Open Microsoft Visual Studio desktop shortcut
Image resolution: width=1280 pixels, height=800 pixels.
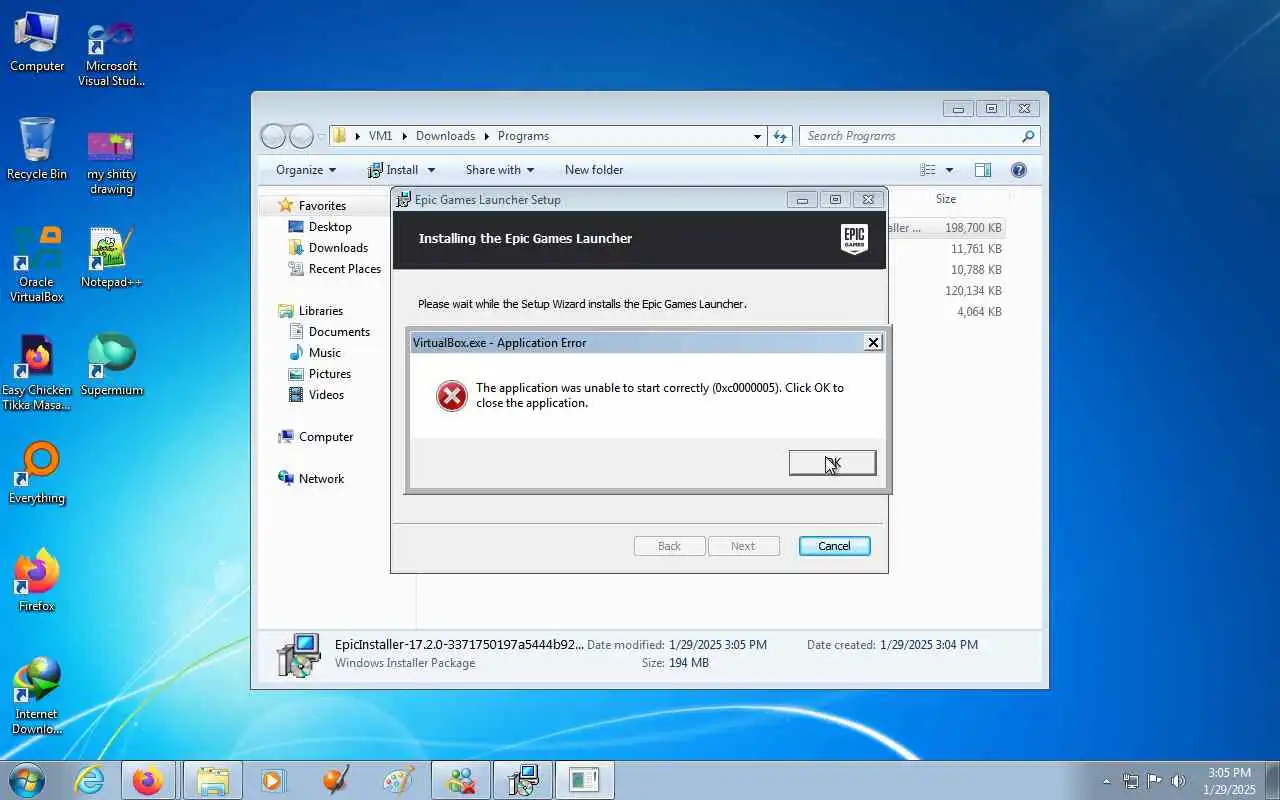point(111,52)
